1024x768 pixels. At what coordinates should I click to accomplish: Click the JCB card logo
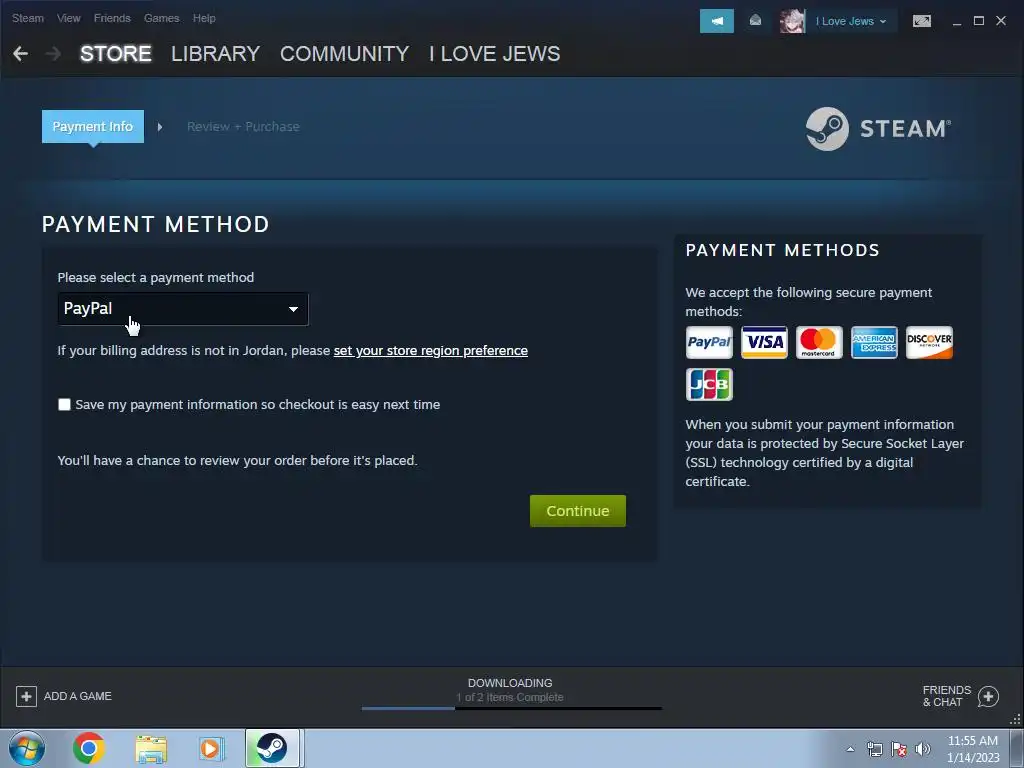click(709, 384)
